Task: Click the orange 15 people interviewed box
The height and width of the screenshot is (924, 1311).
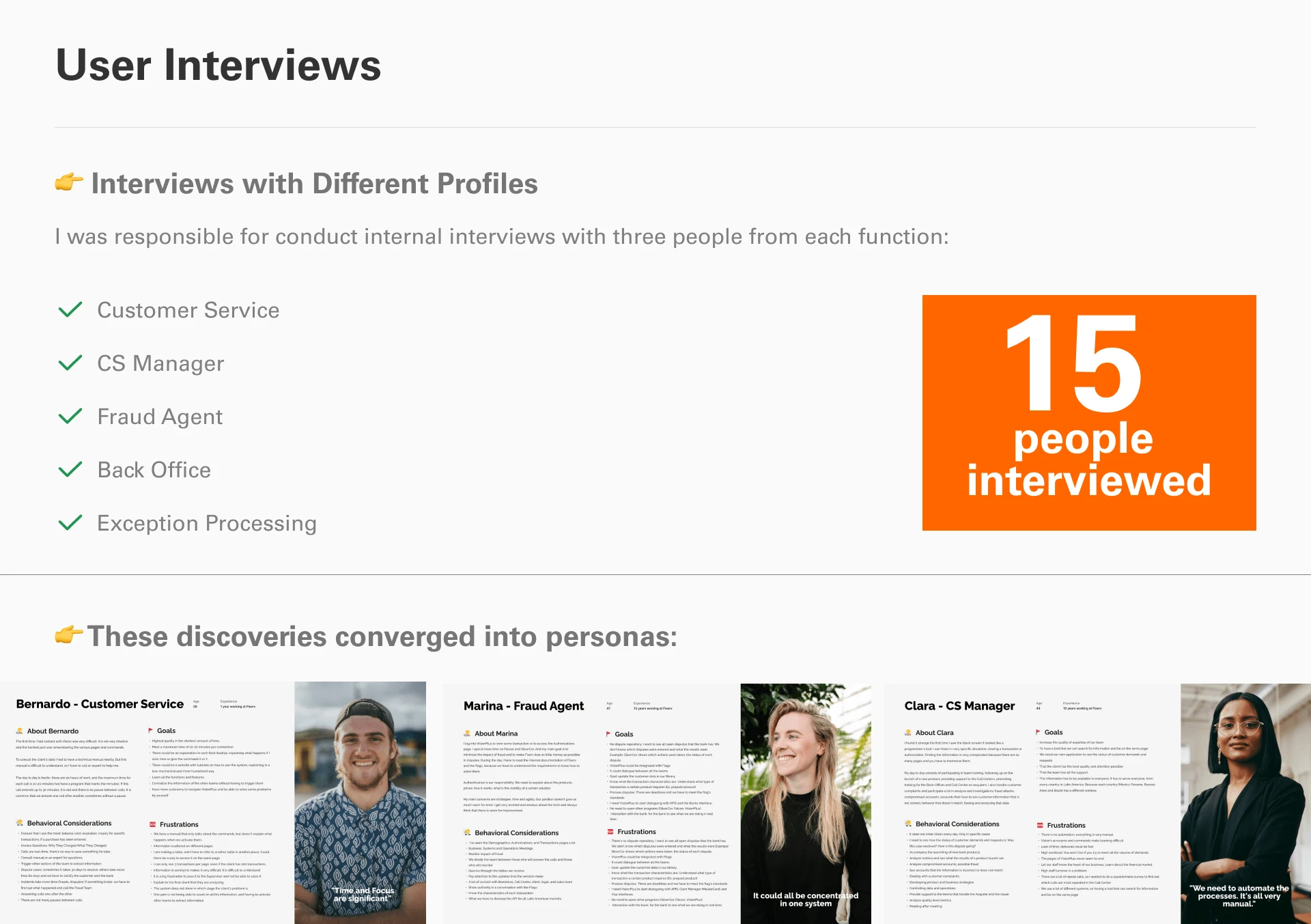Action: [1088, 412]
